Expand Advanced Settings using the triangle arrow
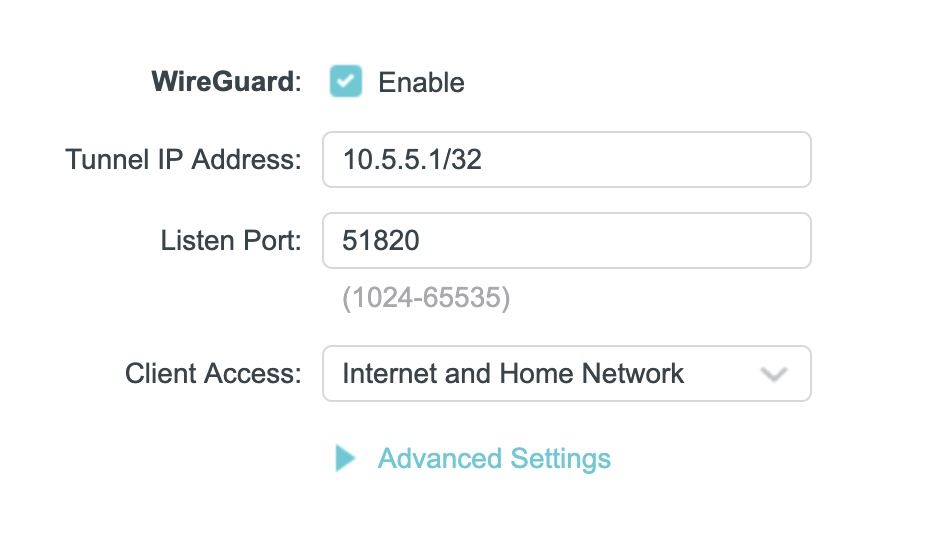Screen dimensions: 944x542 345,459
